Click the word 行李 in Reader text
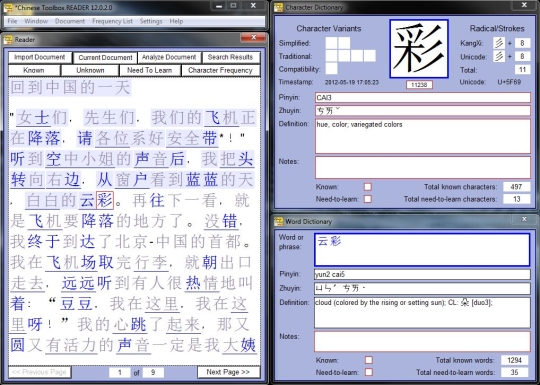540x385 pixels. (151, 262)
